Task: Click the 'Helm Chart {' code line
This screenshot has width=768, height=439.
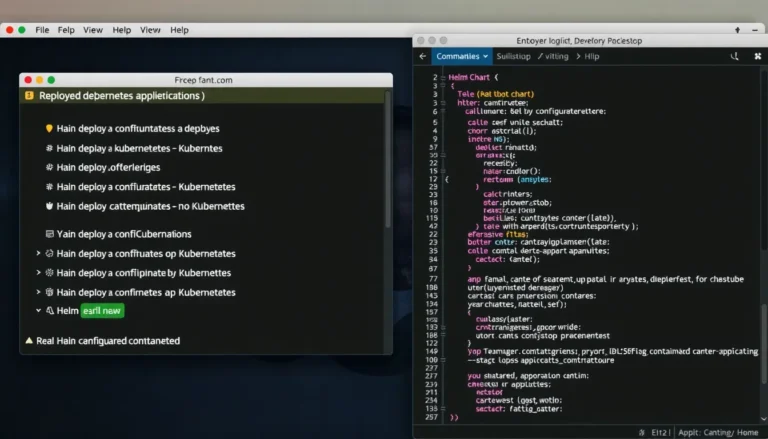Action: pos(473,77)
